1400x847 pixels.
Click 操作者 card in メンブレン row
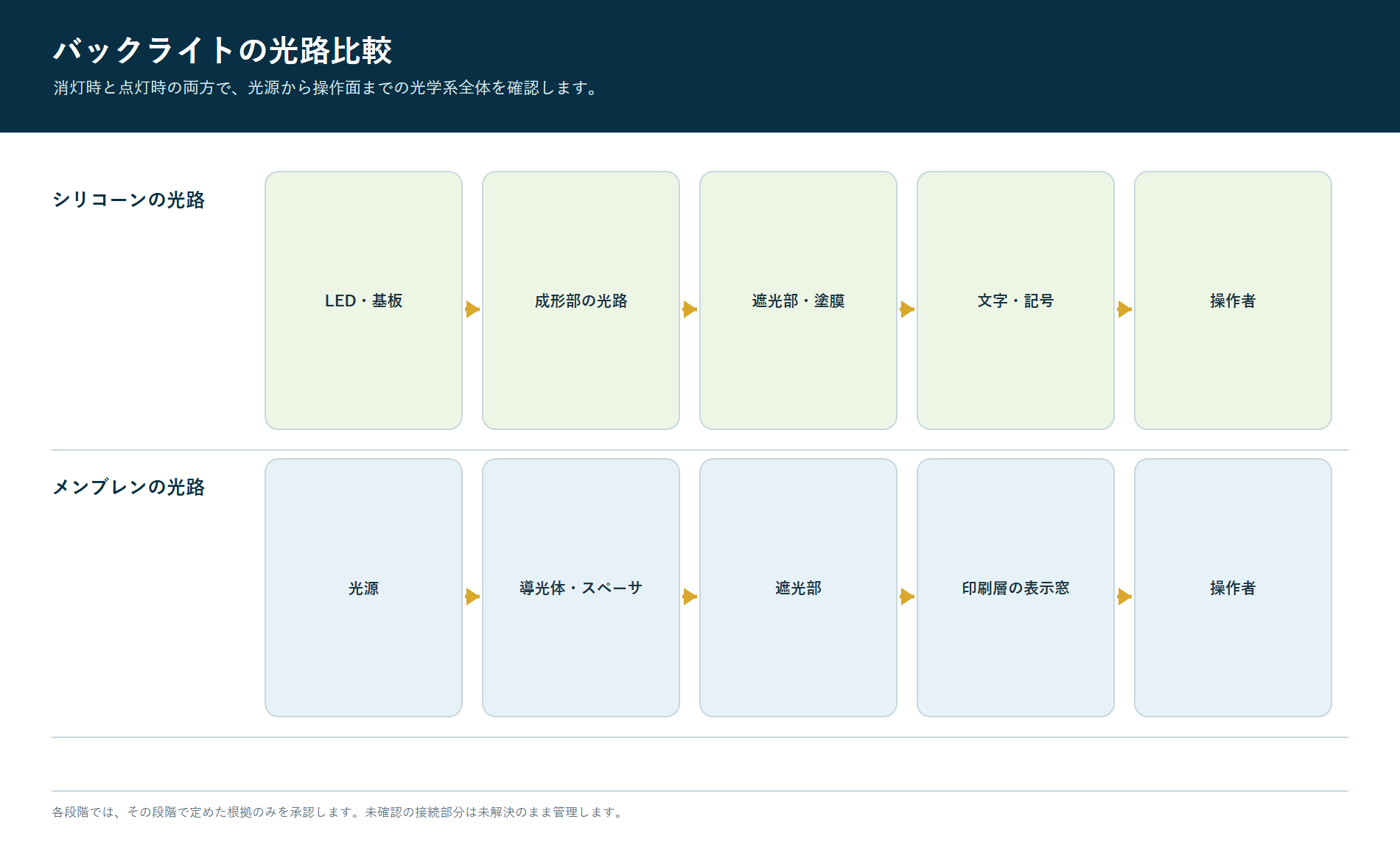pos(1233,588)
